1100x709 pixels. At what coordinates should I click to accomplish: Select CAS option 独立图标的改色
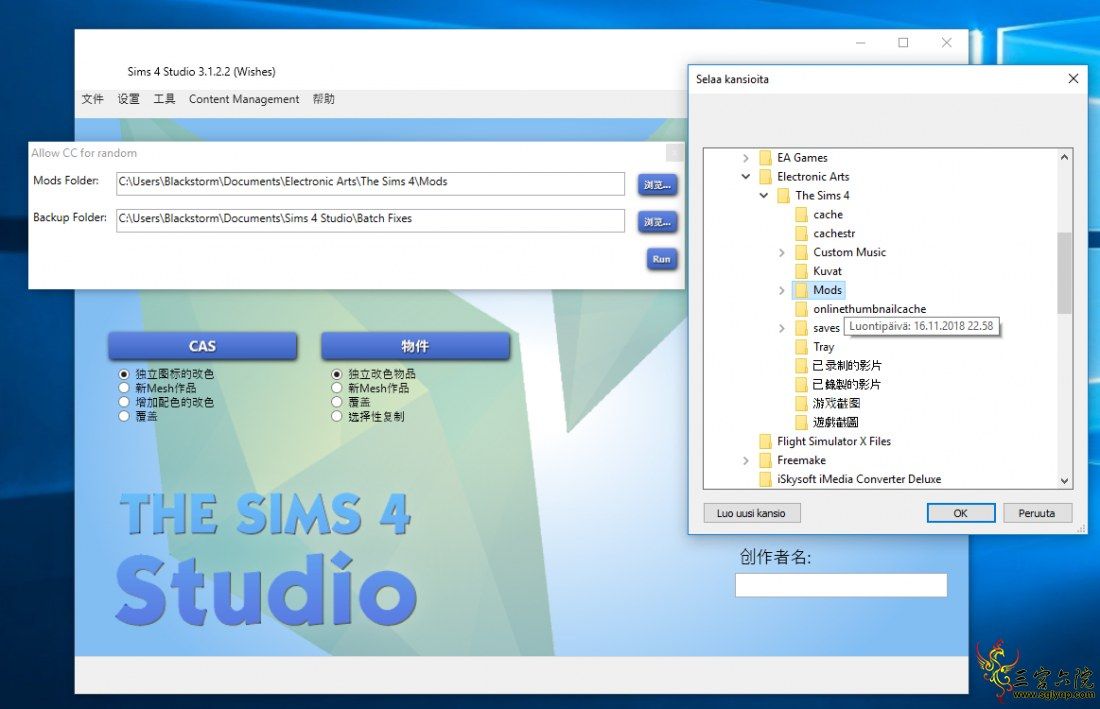[x=124, y=374]
